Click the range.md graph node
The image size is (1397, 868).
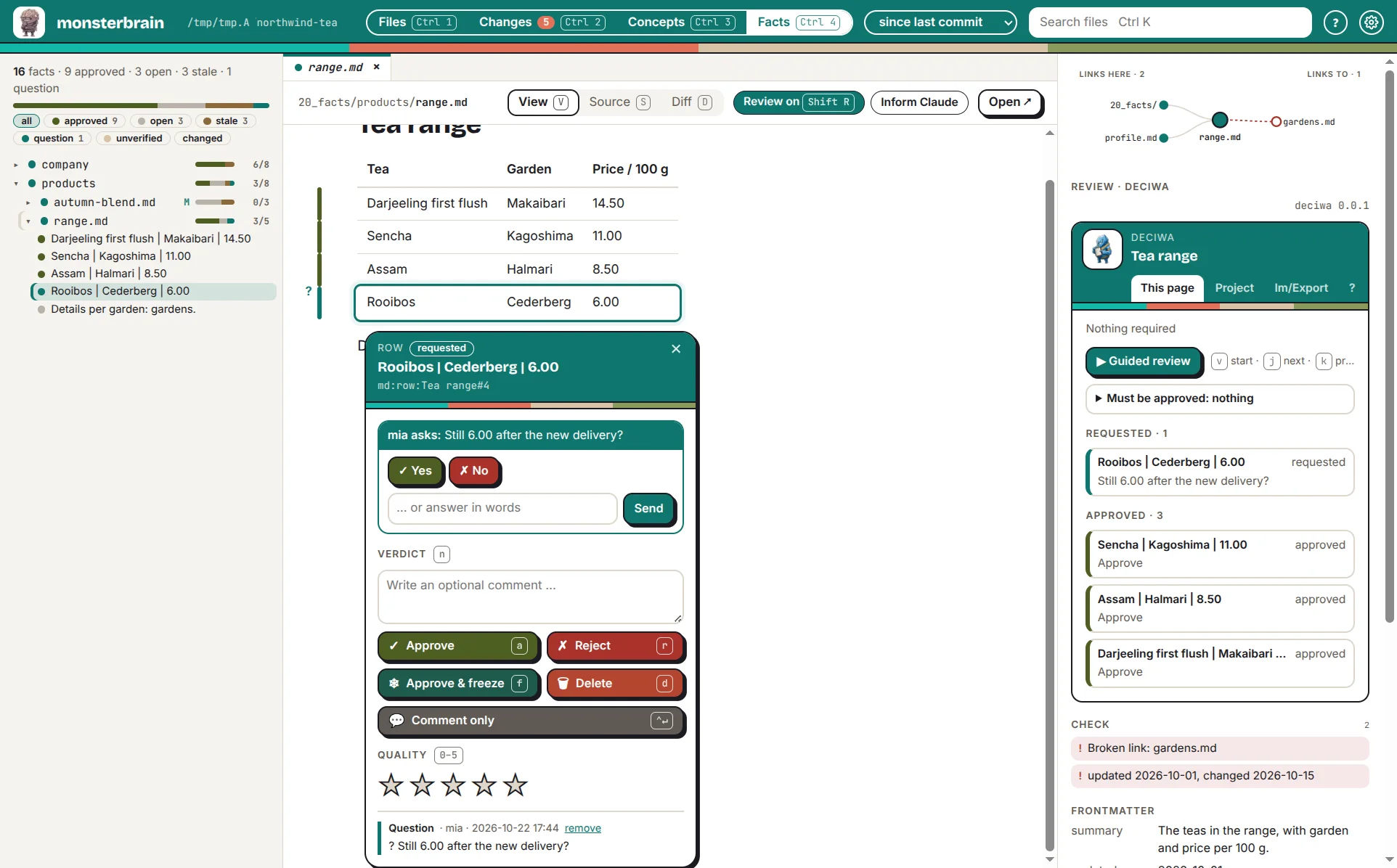coord(1220,120)
